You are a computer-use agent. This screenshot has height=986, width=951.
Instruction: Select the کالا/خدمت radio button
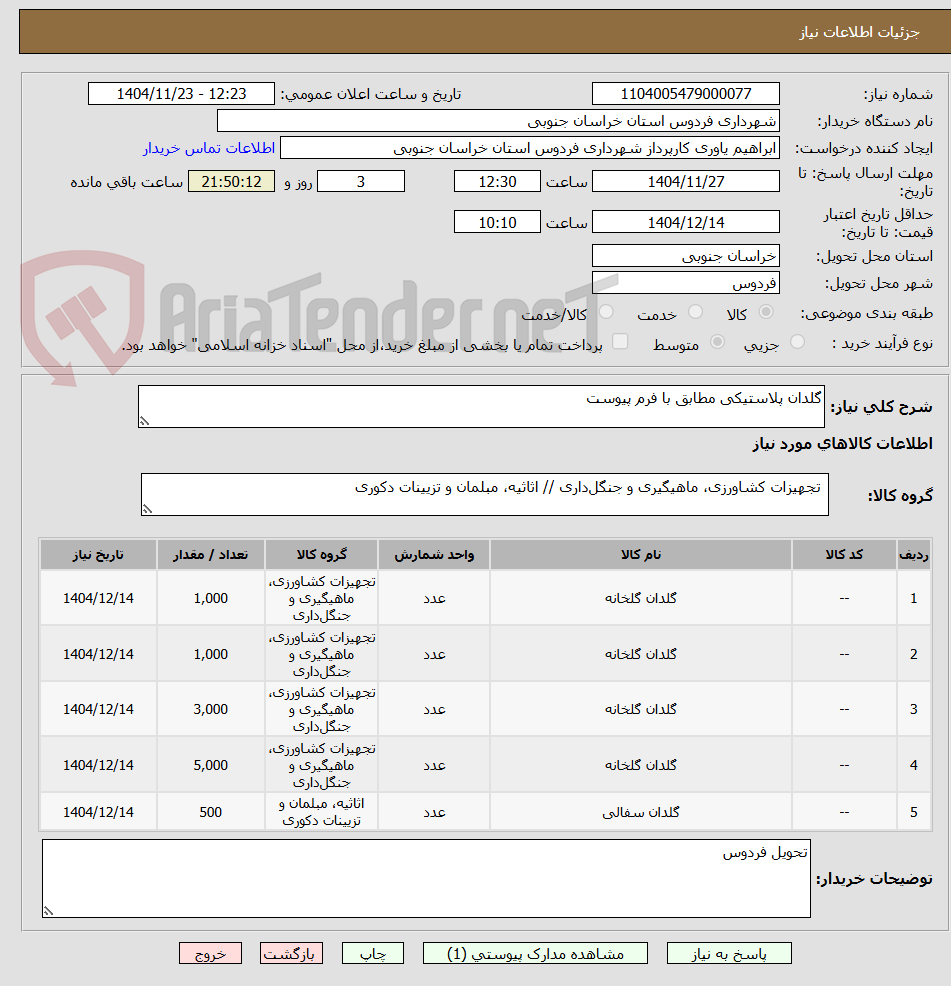click(x=606, y=312)
